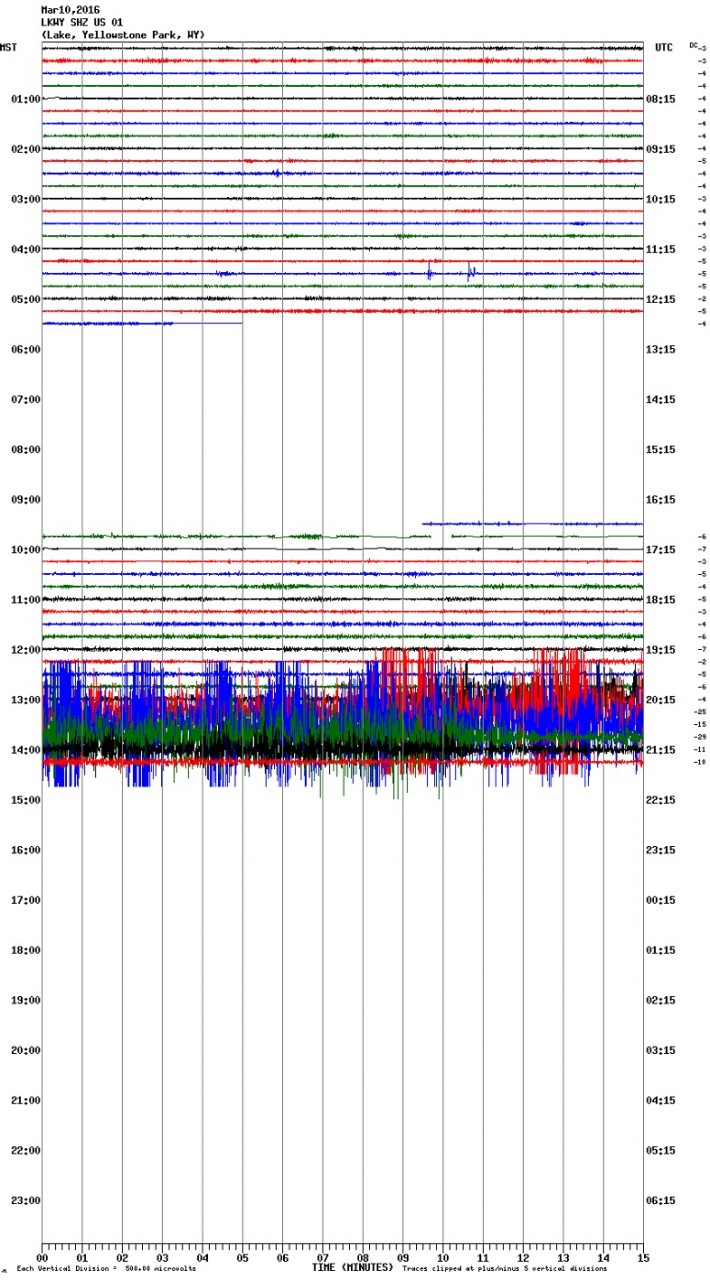Click the UTC timezone label

pos(663,48)
